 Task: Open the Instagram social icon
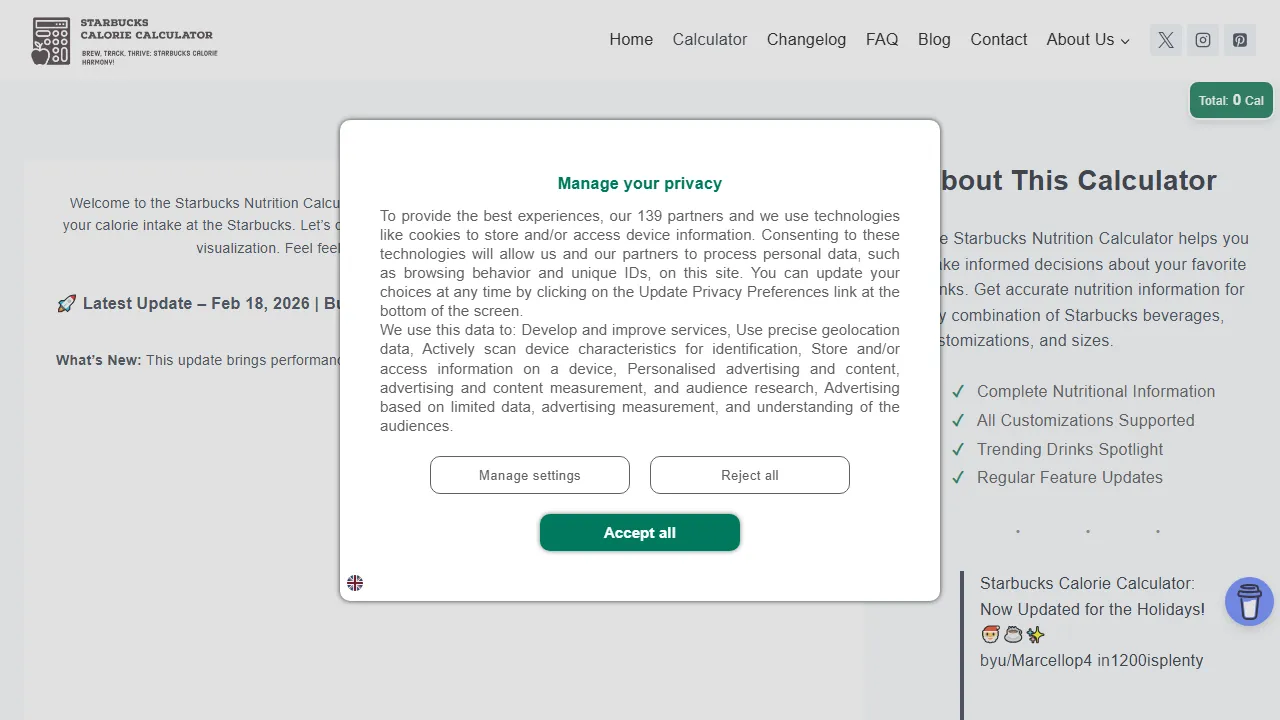(x=1202, y=40)
